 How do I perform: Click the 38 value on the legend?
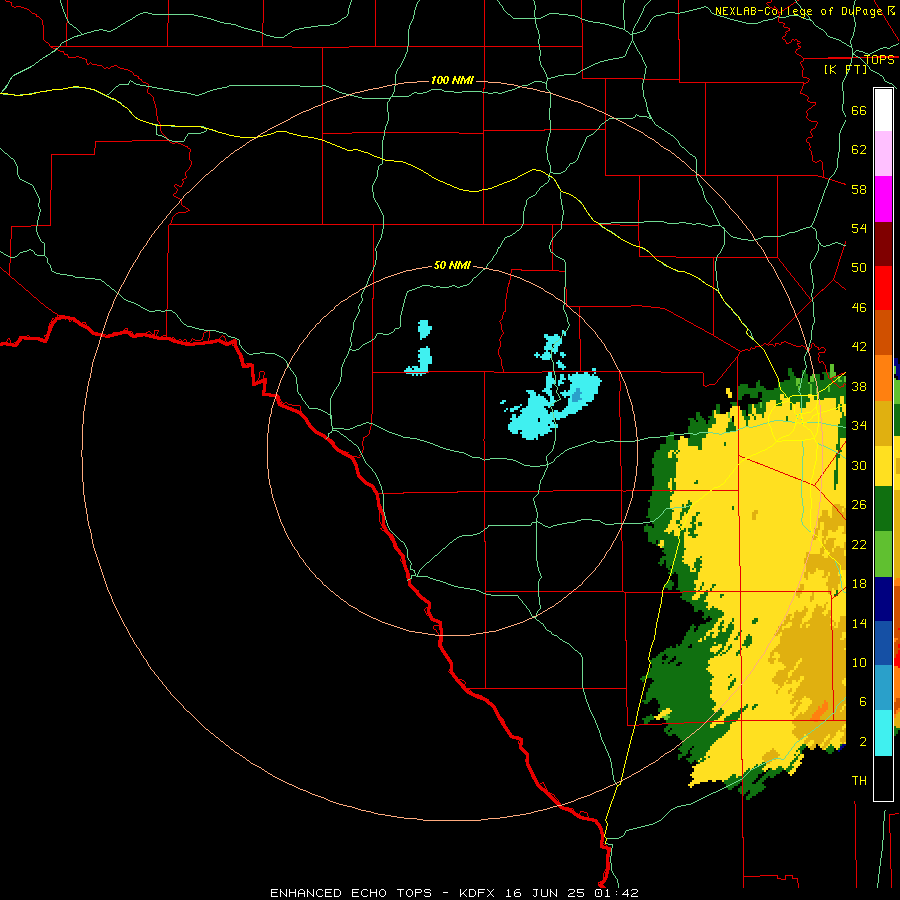point(859,386)
